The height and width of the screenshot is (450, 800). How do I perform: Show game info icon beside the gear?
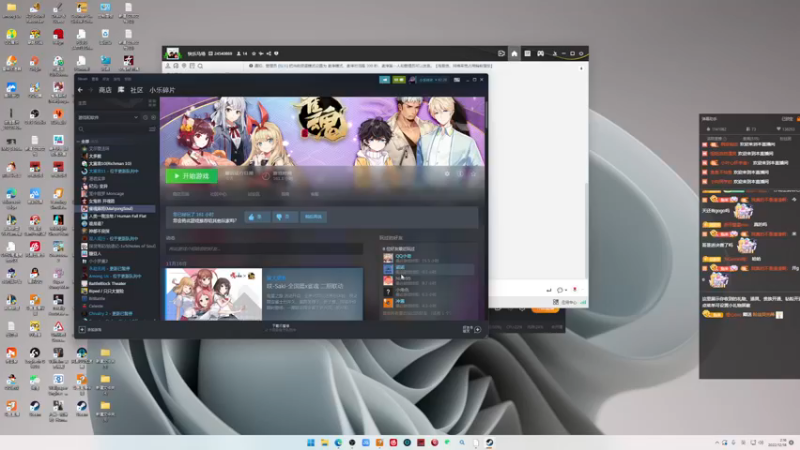(460, 174)
